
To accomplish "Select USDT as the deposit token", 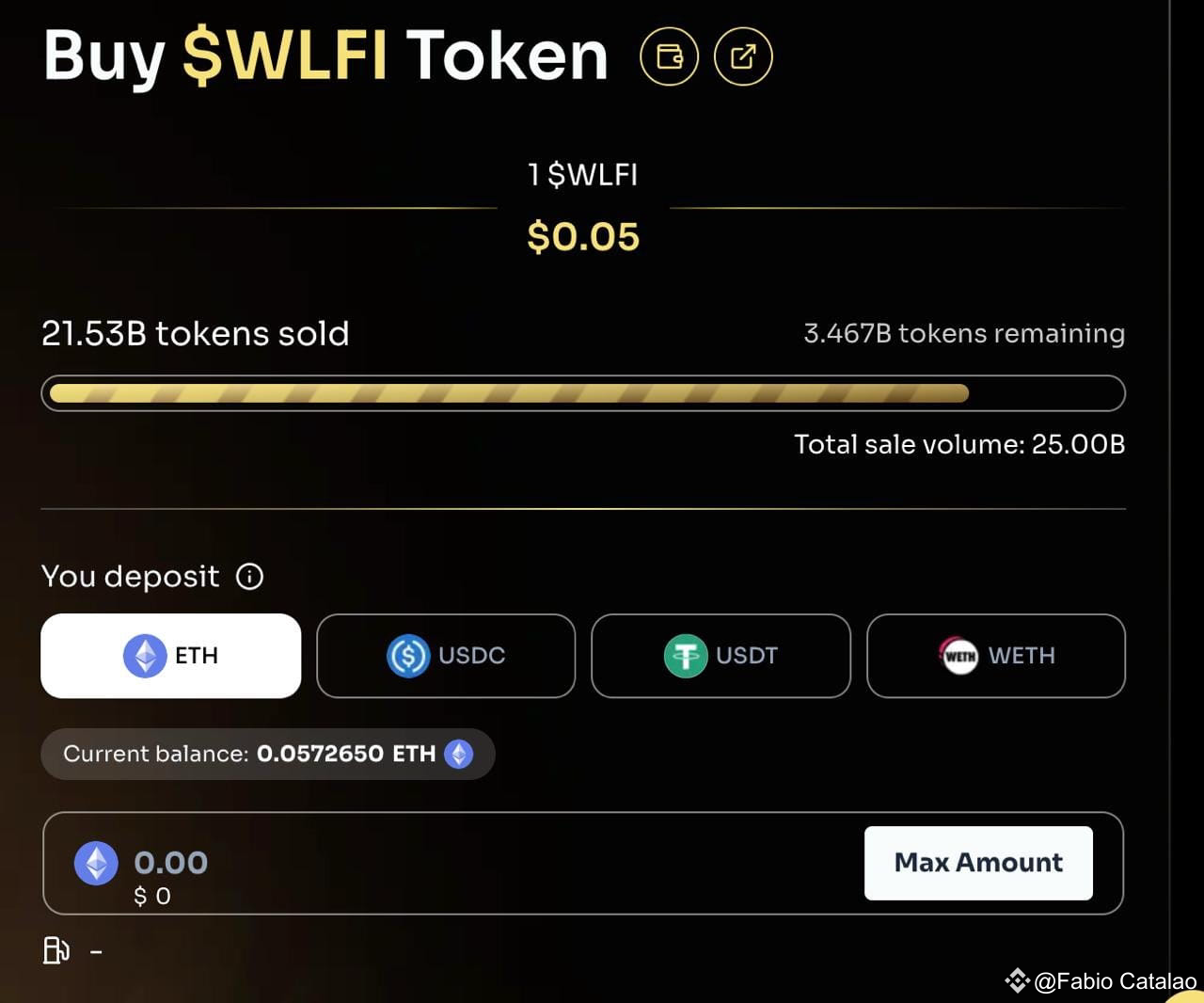I will [721, 656].
